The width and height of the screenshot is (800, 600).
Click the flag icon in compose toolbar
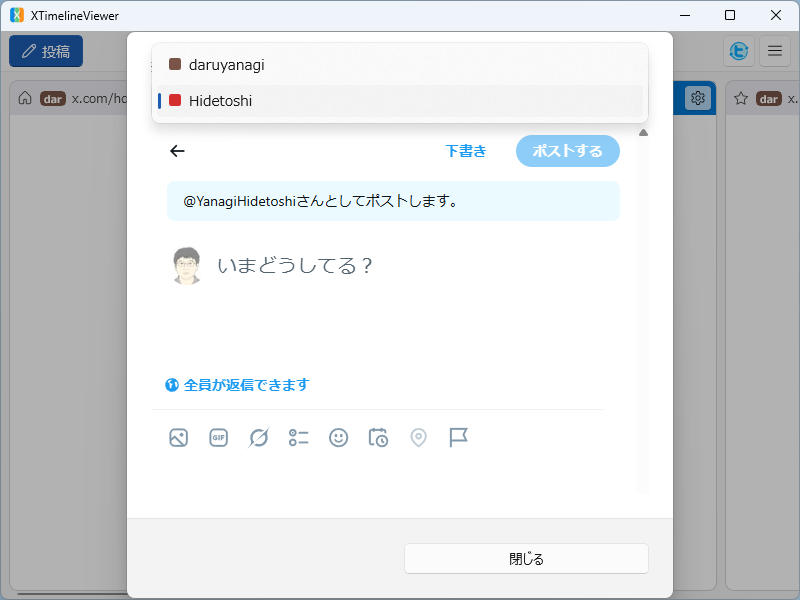pos(458,438)
